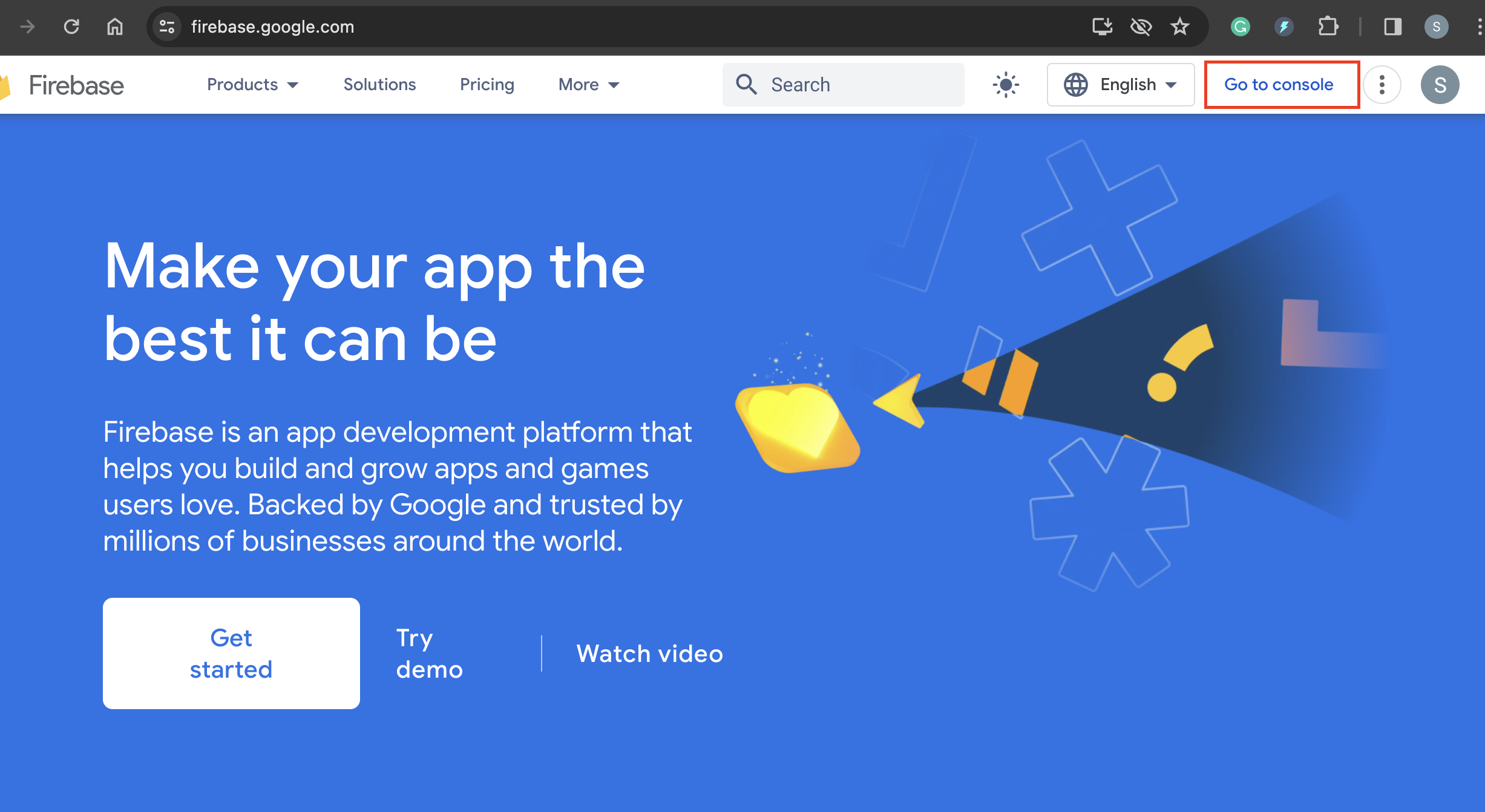Image resolution: width=1485 pixels, height=812 pixels.
Task: Expand the More dropdown menu
Action: click(589, 85)
